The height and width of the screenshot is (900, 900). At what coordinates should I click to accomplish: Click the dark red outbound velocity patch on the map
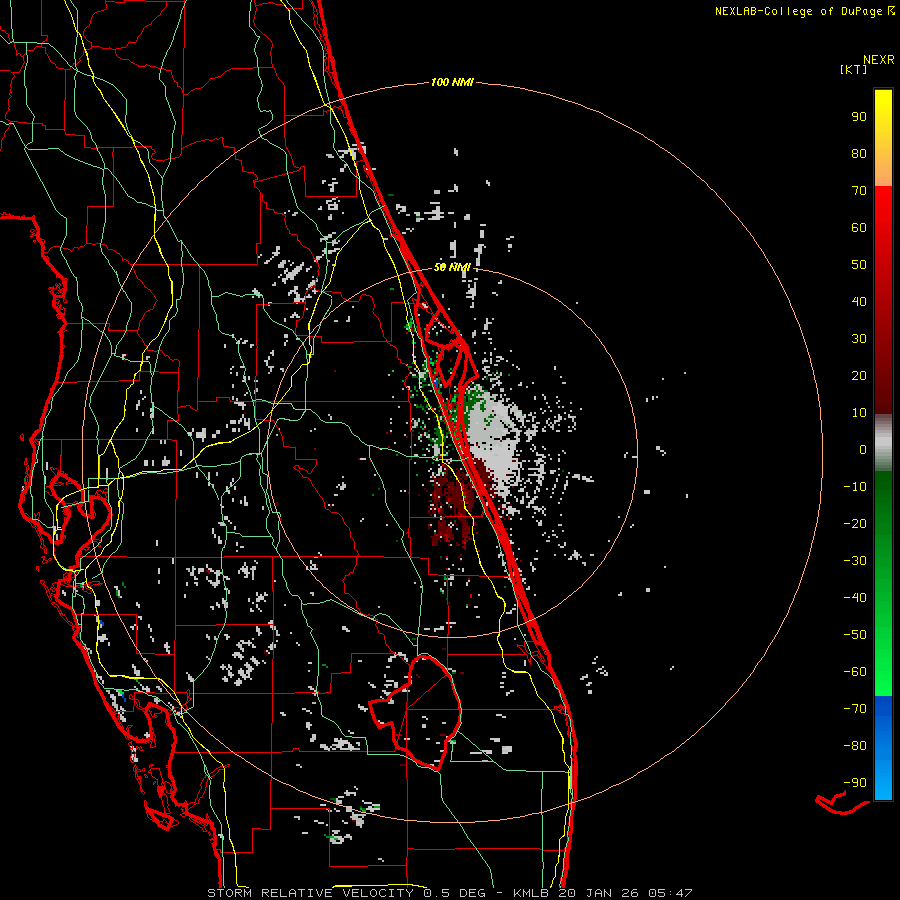coord(453,505)
